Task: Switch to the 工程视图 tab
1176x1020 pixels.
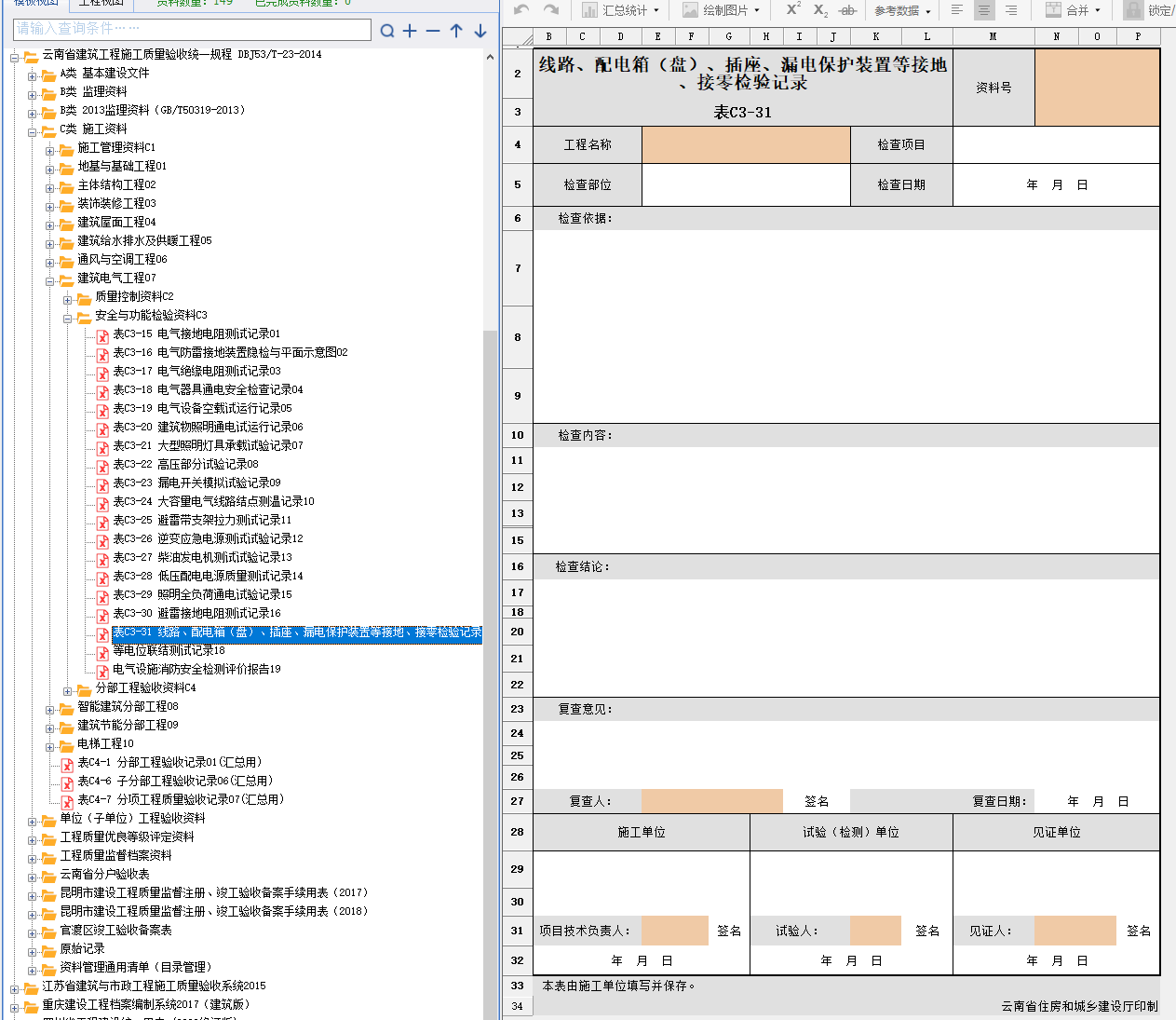Action: click(101, 3)
